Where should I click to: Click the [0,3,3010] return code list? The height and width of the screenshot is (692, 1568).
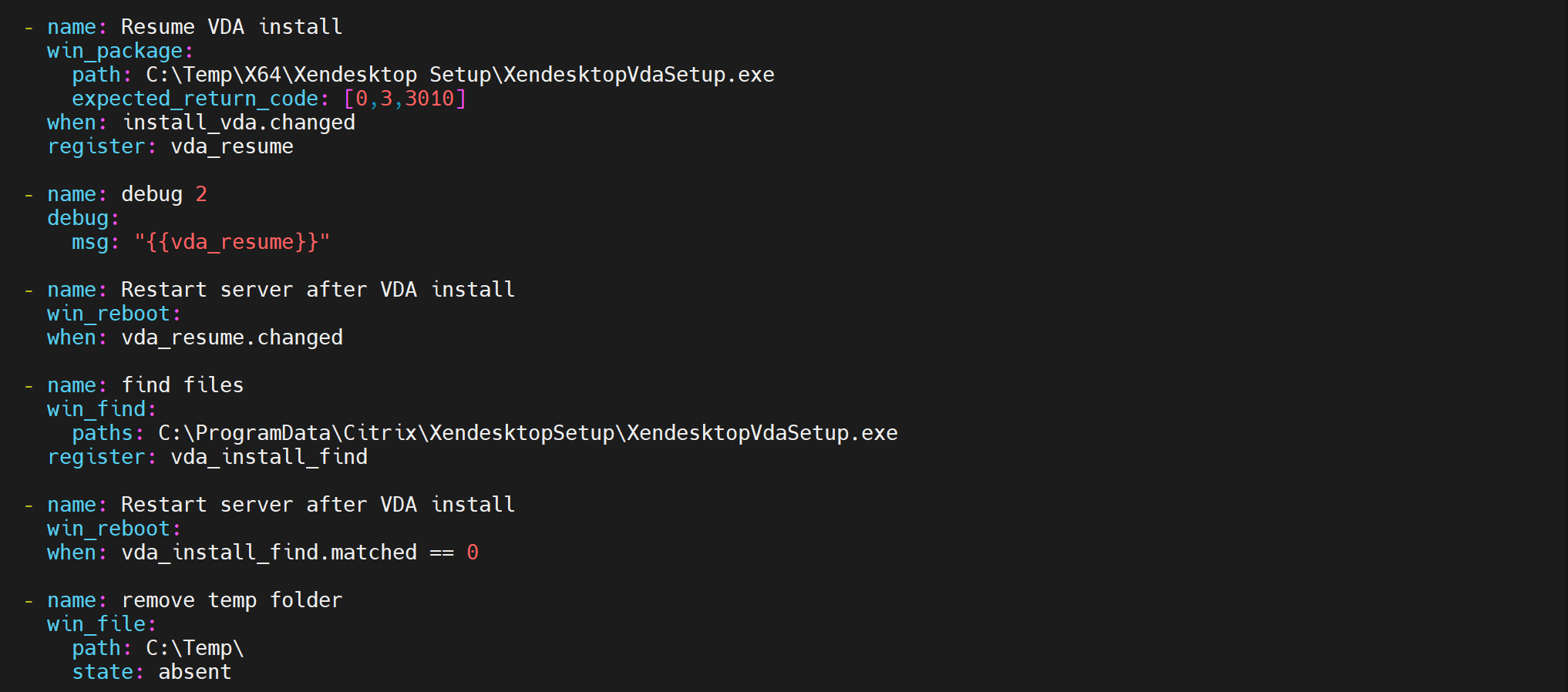click(x=405, y=99)
